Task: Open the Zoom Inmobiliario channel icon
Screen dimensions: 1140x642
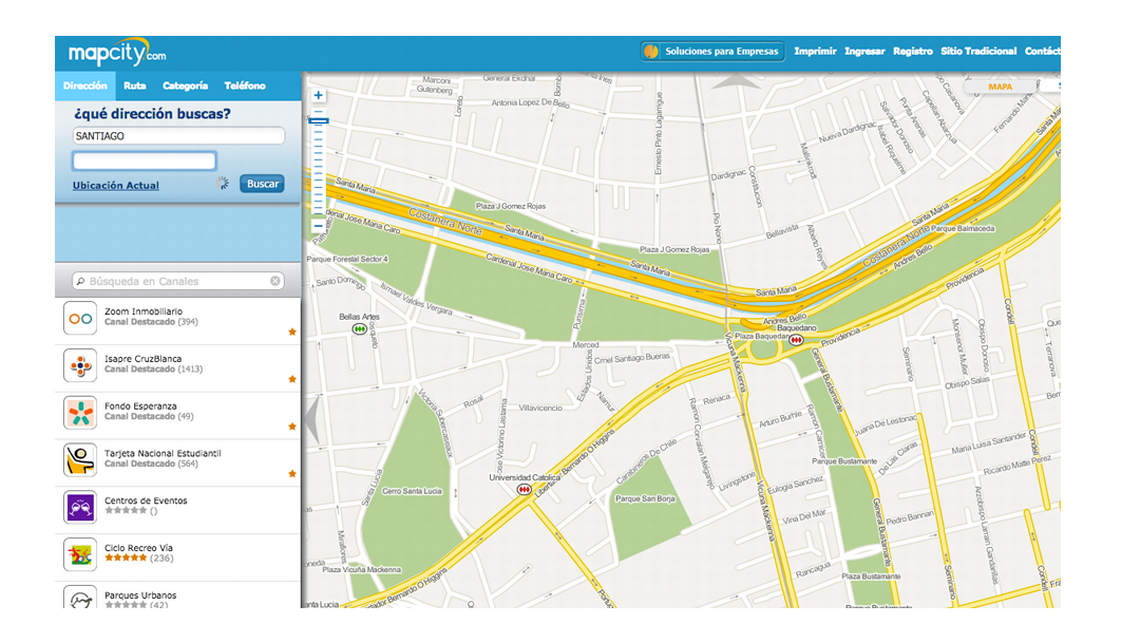Action: coord(80,318)
